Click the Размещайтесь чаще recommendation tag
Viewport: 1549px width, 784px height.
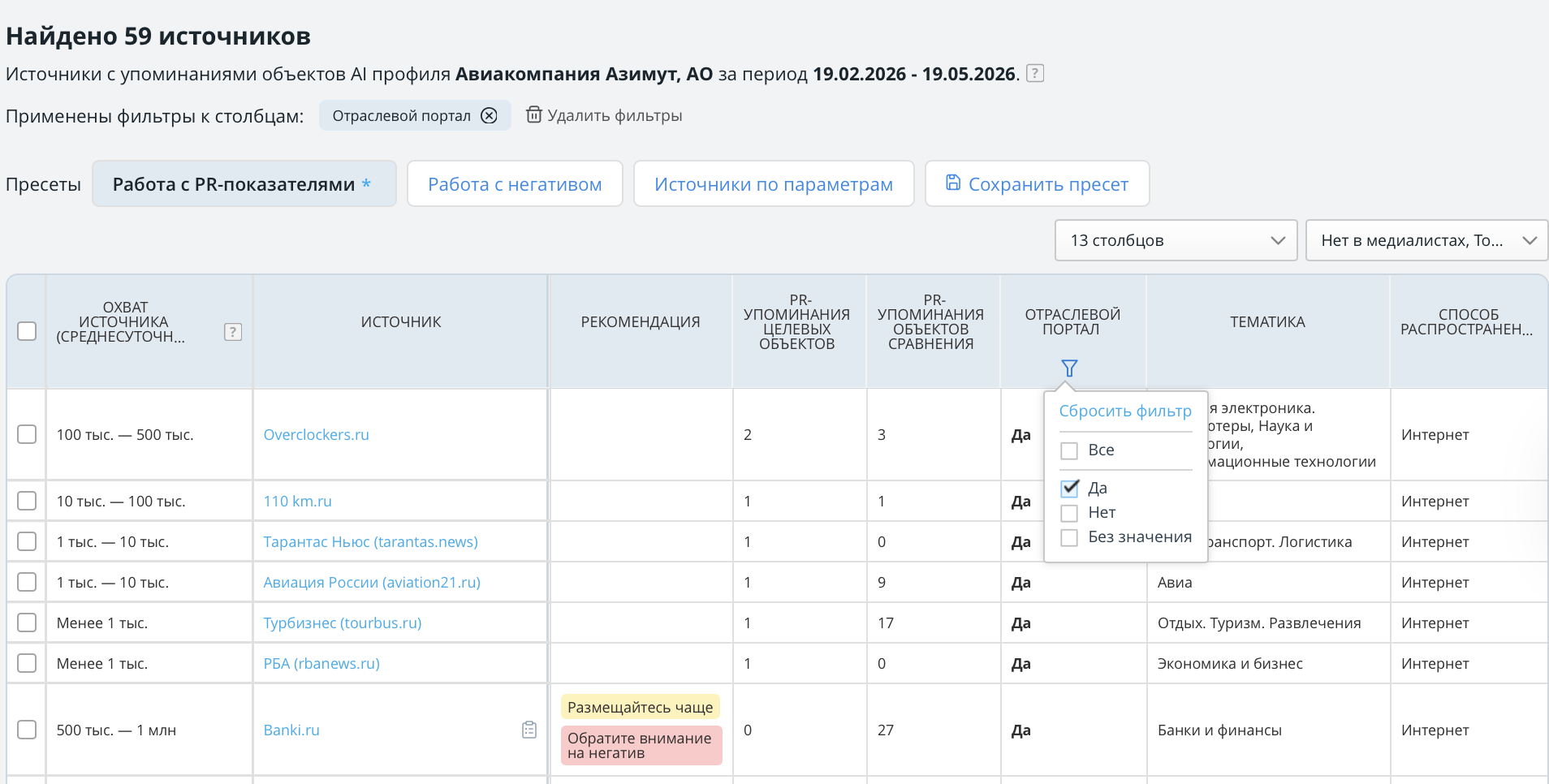coord(640,707)
